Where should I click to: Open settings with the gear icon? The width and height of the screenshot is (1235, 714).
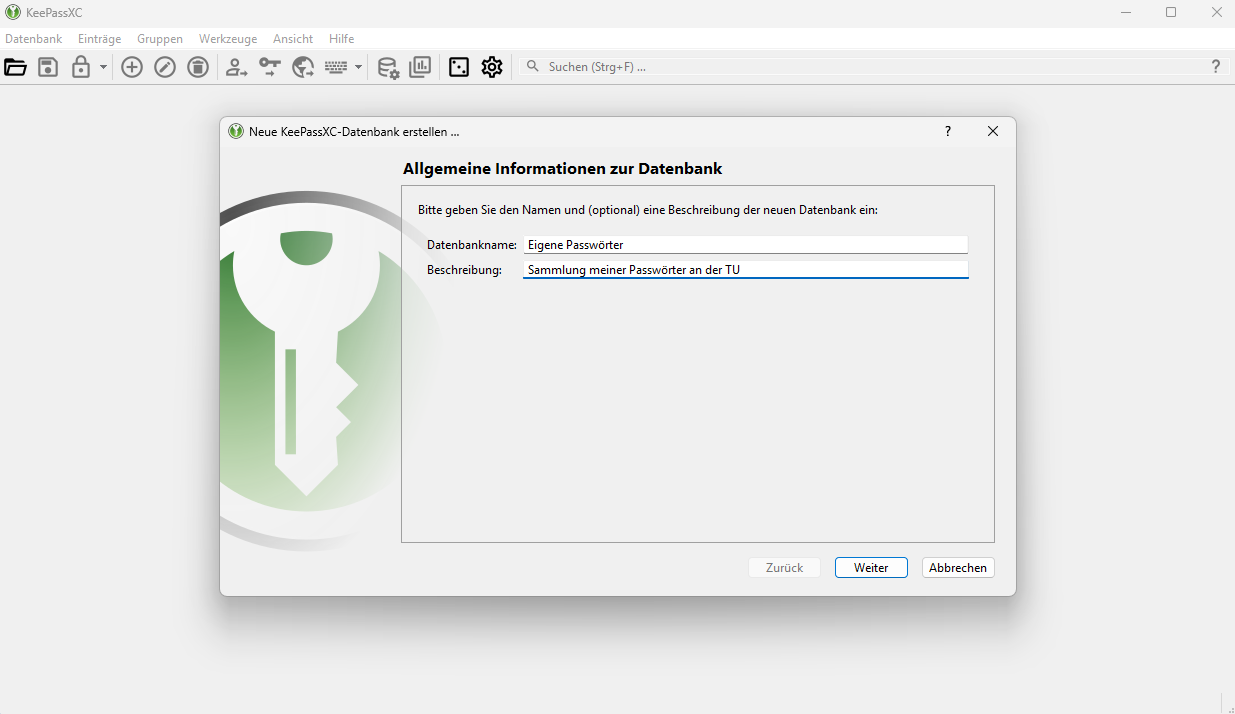click(x=492, y=67)
